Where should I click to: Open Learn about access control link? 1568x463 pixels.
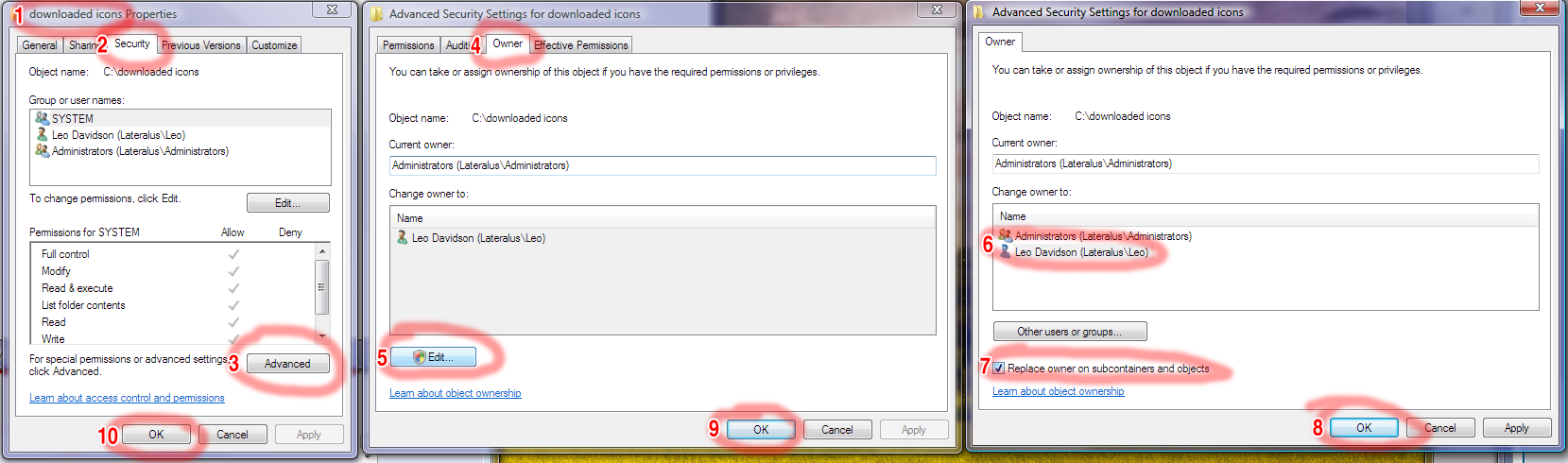tap(127, 398)
